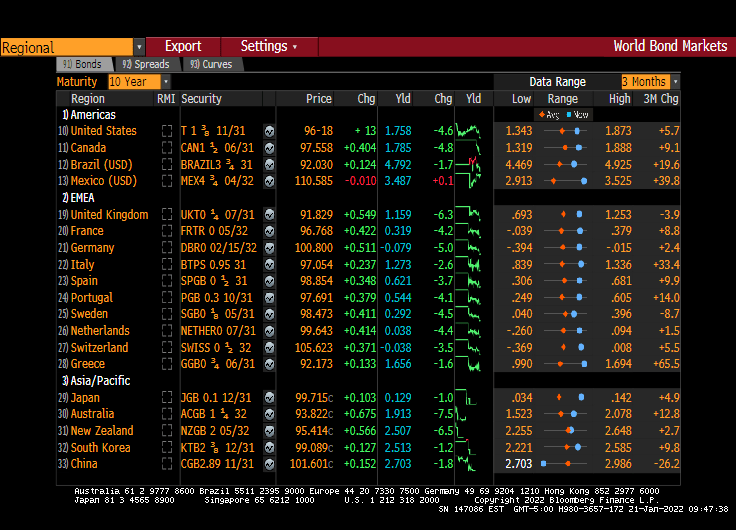
Task: Open the Settings menu
Action: (268, 46)
